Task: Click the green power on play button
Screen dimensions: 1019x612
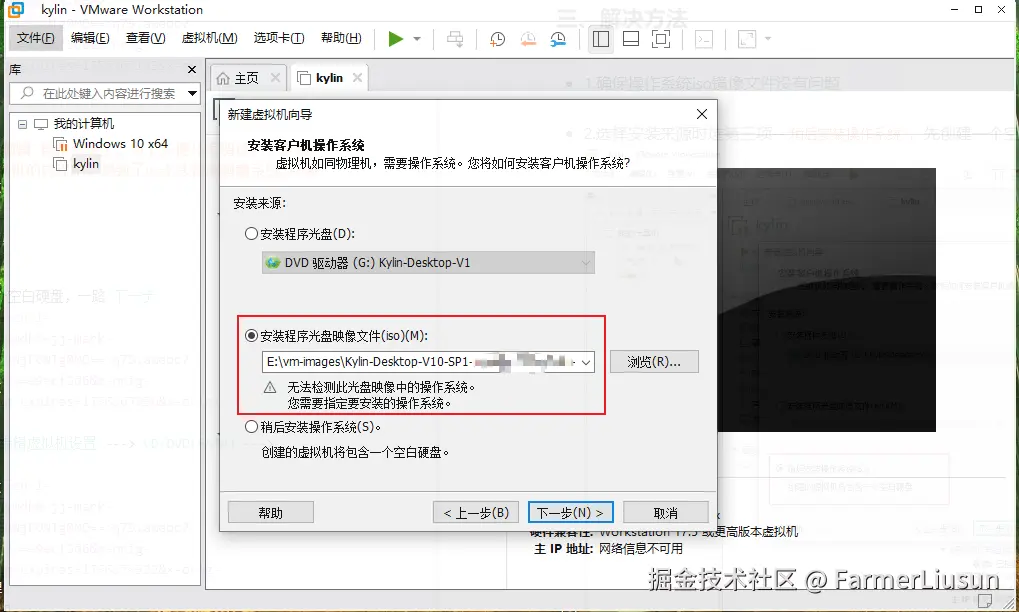Action: [395, 39]
